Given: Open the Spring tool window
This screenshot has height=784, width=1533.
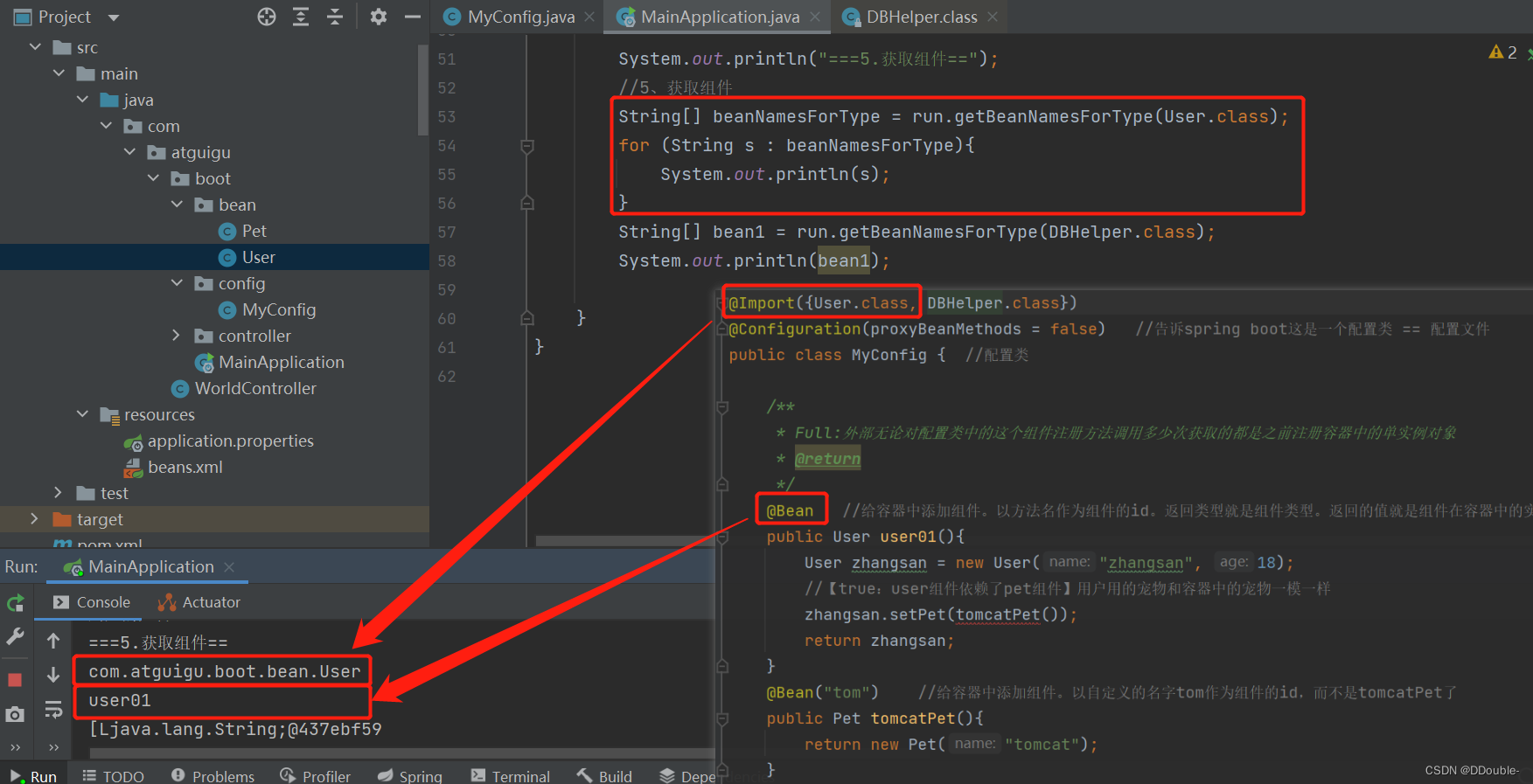Looking at the screenshot, I should coord(409,776).
